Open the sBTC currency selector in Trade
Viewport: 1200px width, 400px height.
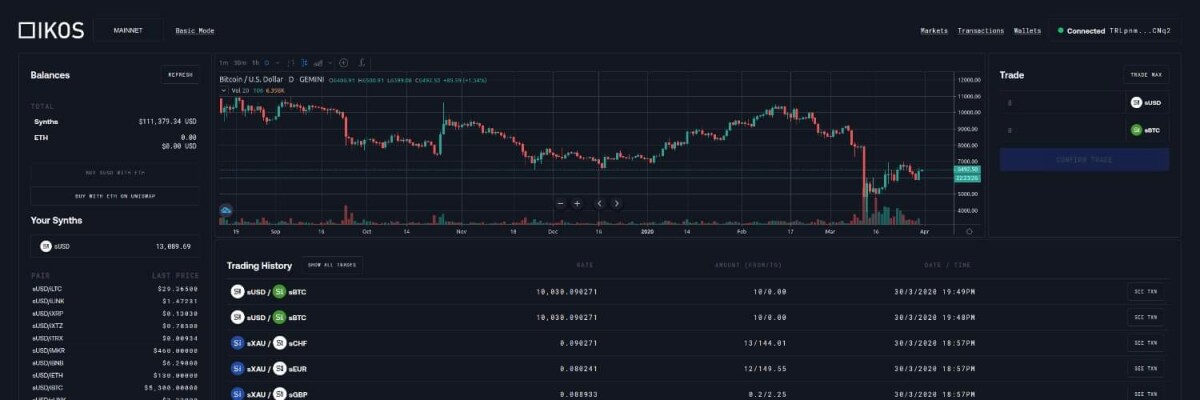1145,130
